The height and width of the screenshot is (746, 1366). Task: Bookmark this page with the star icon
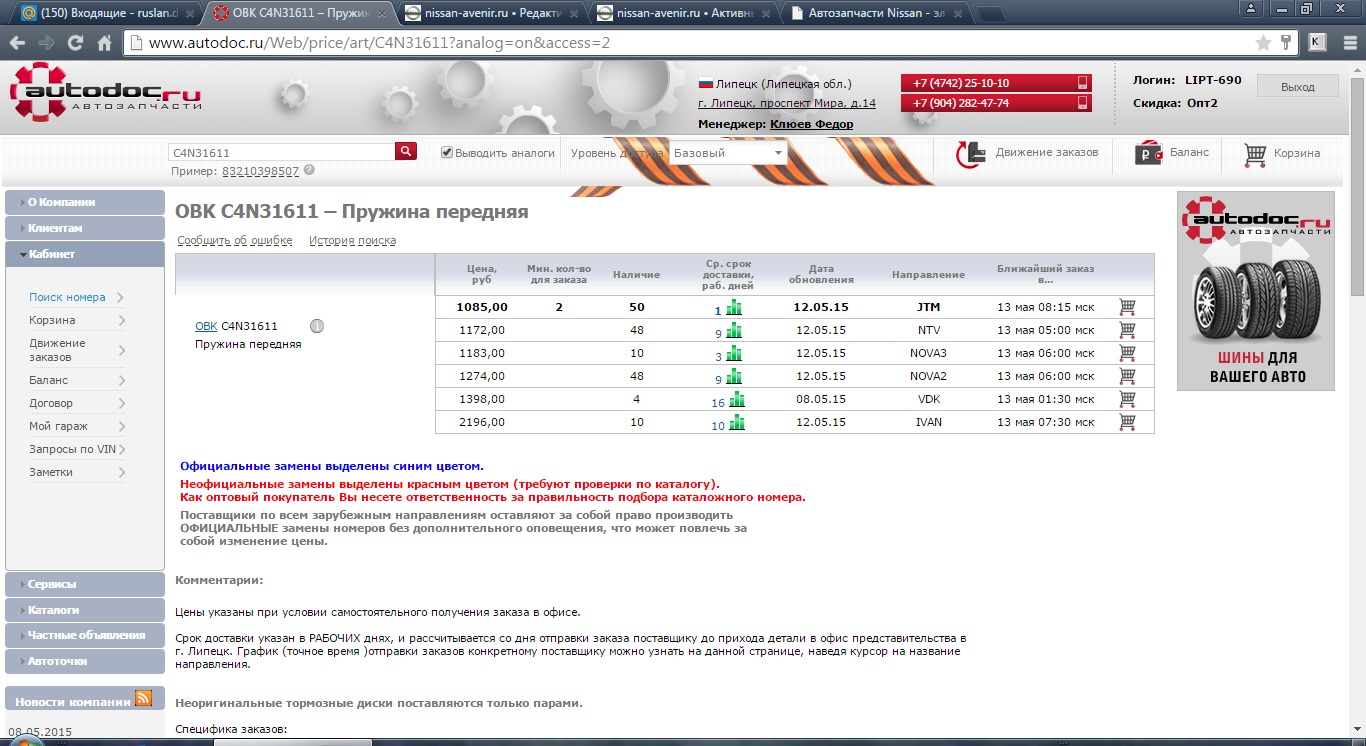tap(1263, 43)
